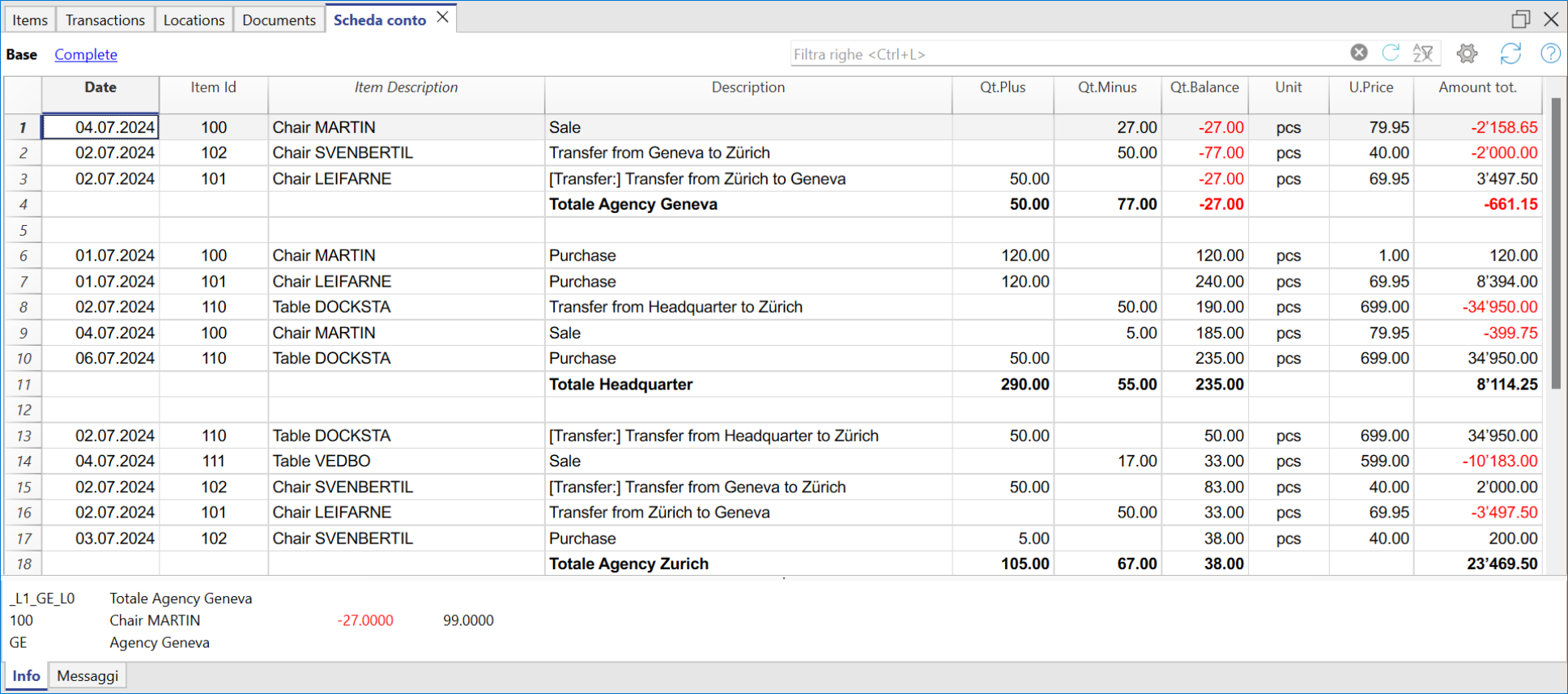Open the settings gear icon
The width and height of the screenshot is (1568, 694).
[x=1467, y=53]
